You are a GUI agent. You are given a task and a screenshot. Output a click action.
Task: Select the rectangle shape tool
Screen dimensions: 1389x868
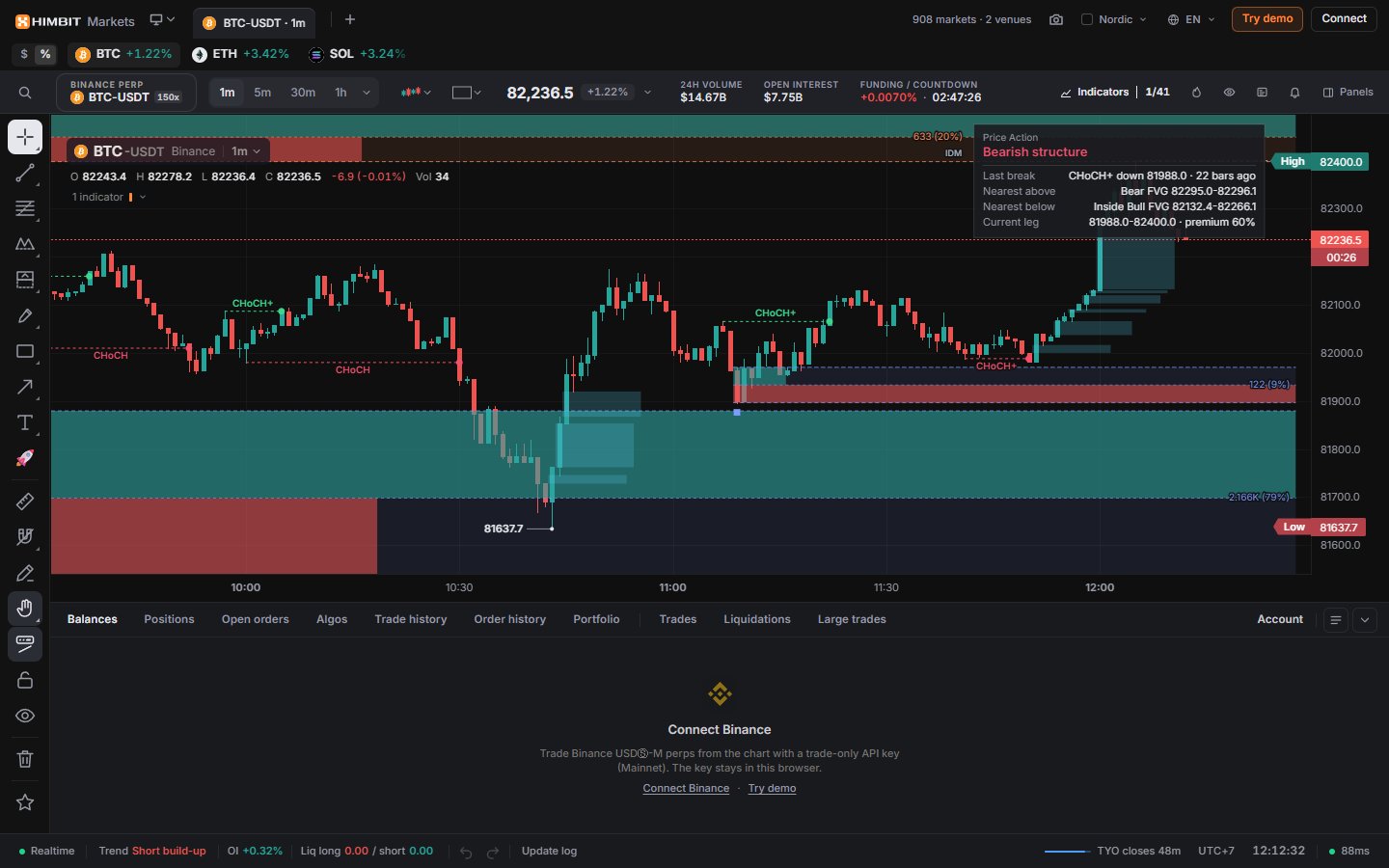pyautogui.click(x=25, y=351)
